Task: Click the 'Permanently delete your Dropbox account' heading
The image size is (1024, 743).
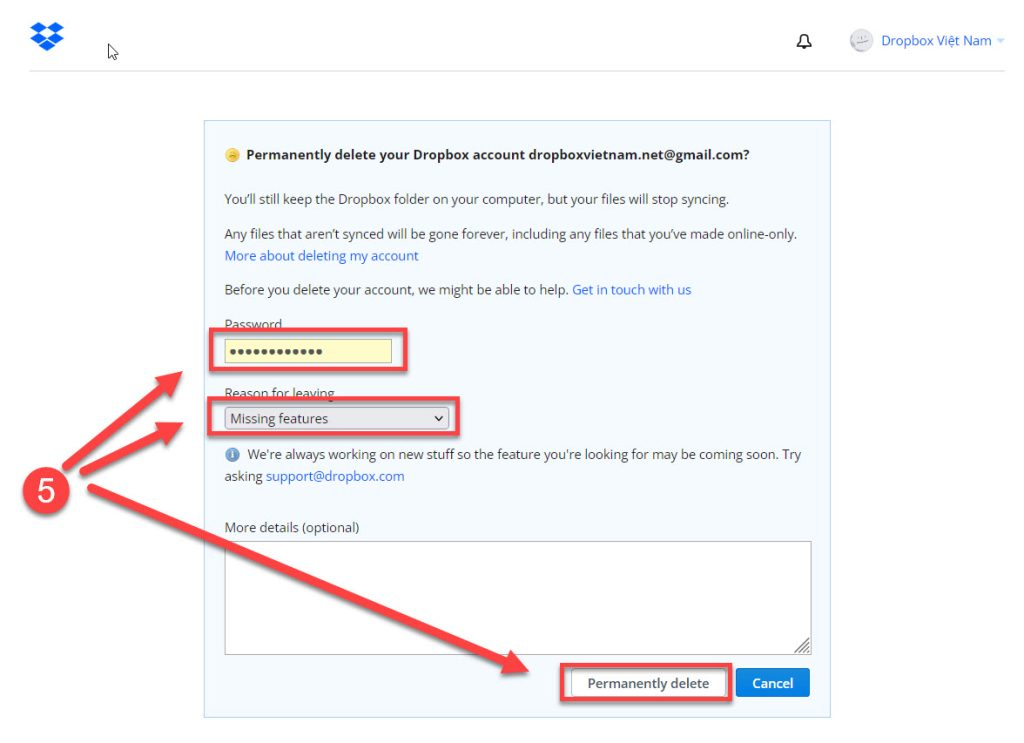Action: (x=498, y=155)
